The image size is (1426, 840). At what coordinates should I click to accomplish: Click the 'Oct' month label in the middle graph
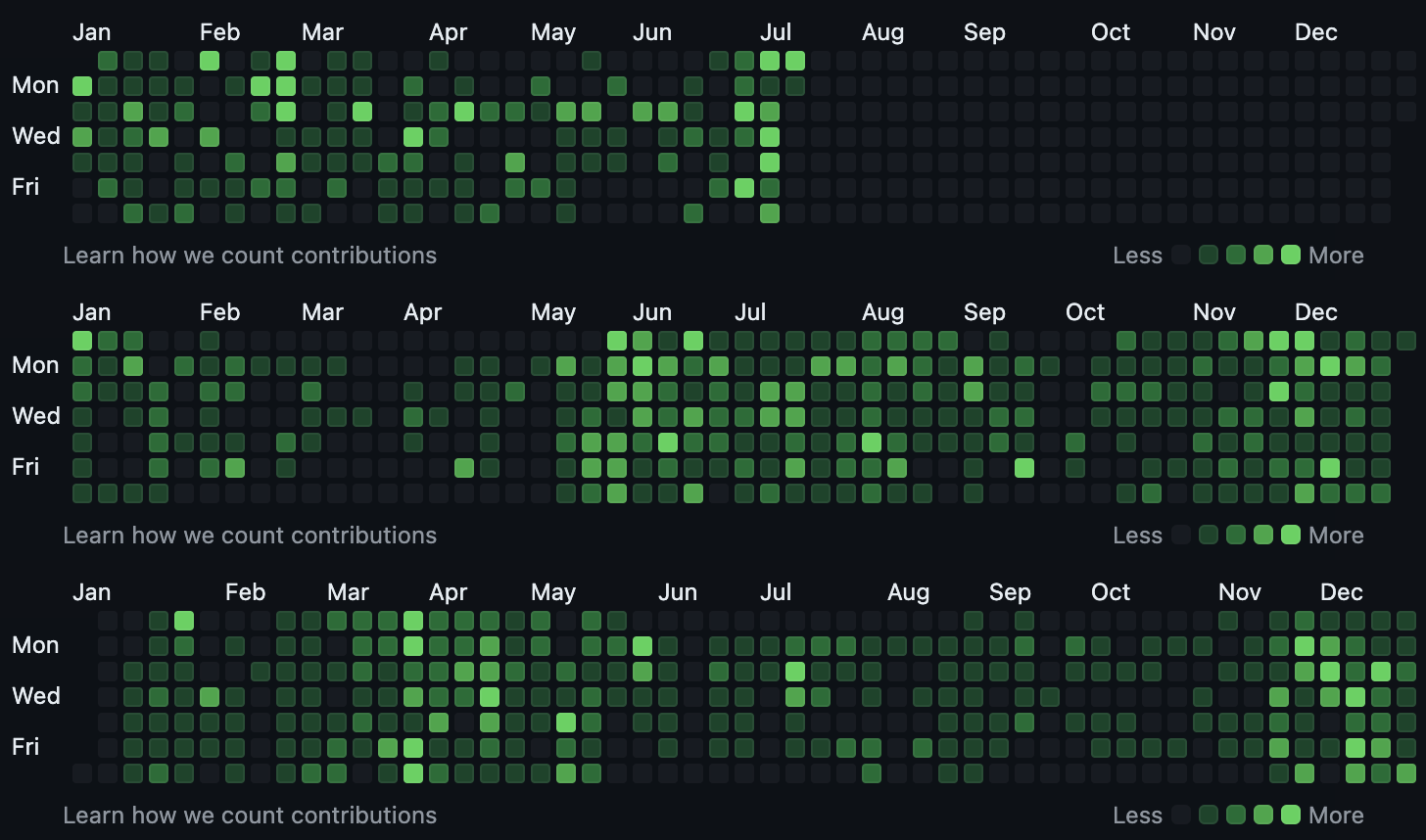[x=1085, y=312]
